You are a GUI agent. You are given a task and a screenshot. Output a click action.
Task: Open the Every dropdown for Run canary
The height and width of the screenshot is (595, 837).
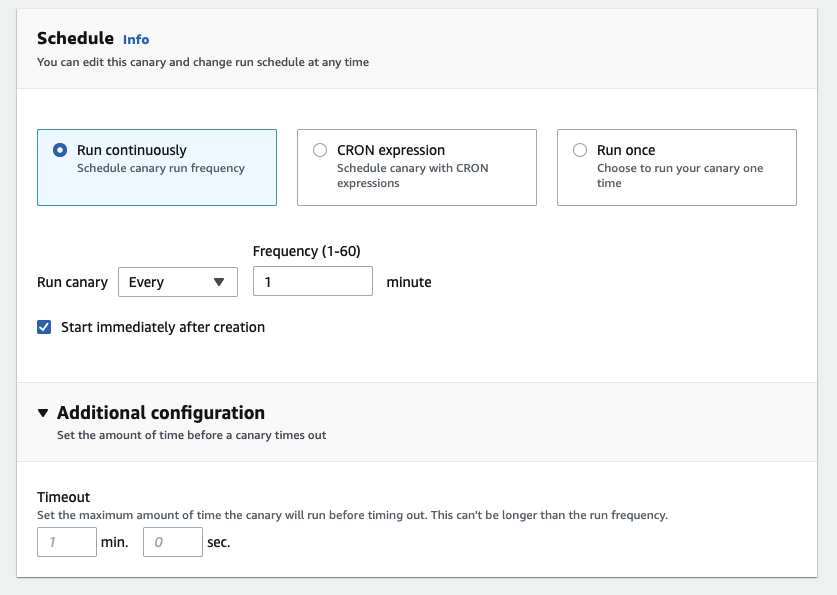pos(178,282)
